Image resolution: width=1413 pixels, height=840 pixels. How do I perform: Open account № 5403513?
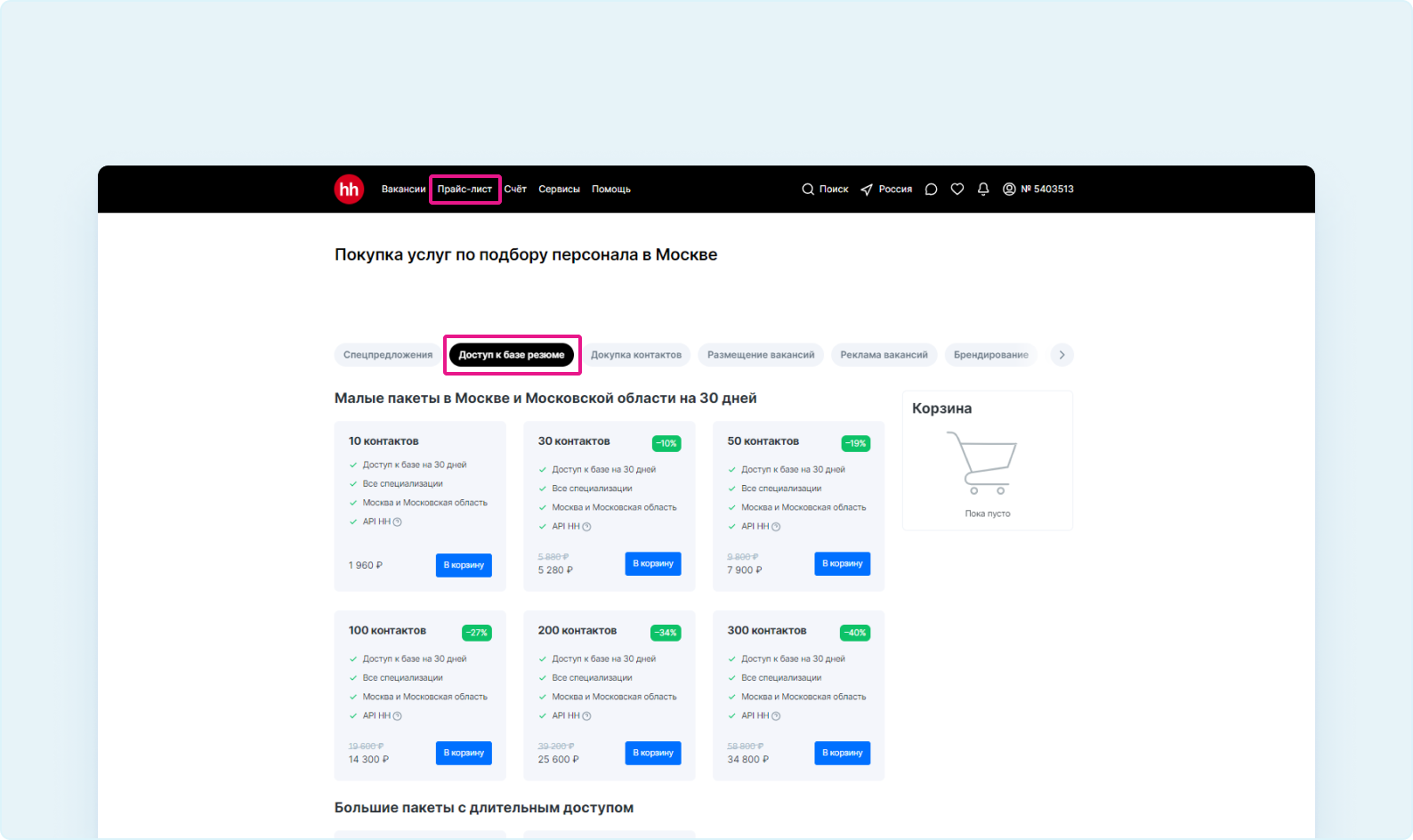pos(1047,190)
